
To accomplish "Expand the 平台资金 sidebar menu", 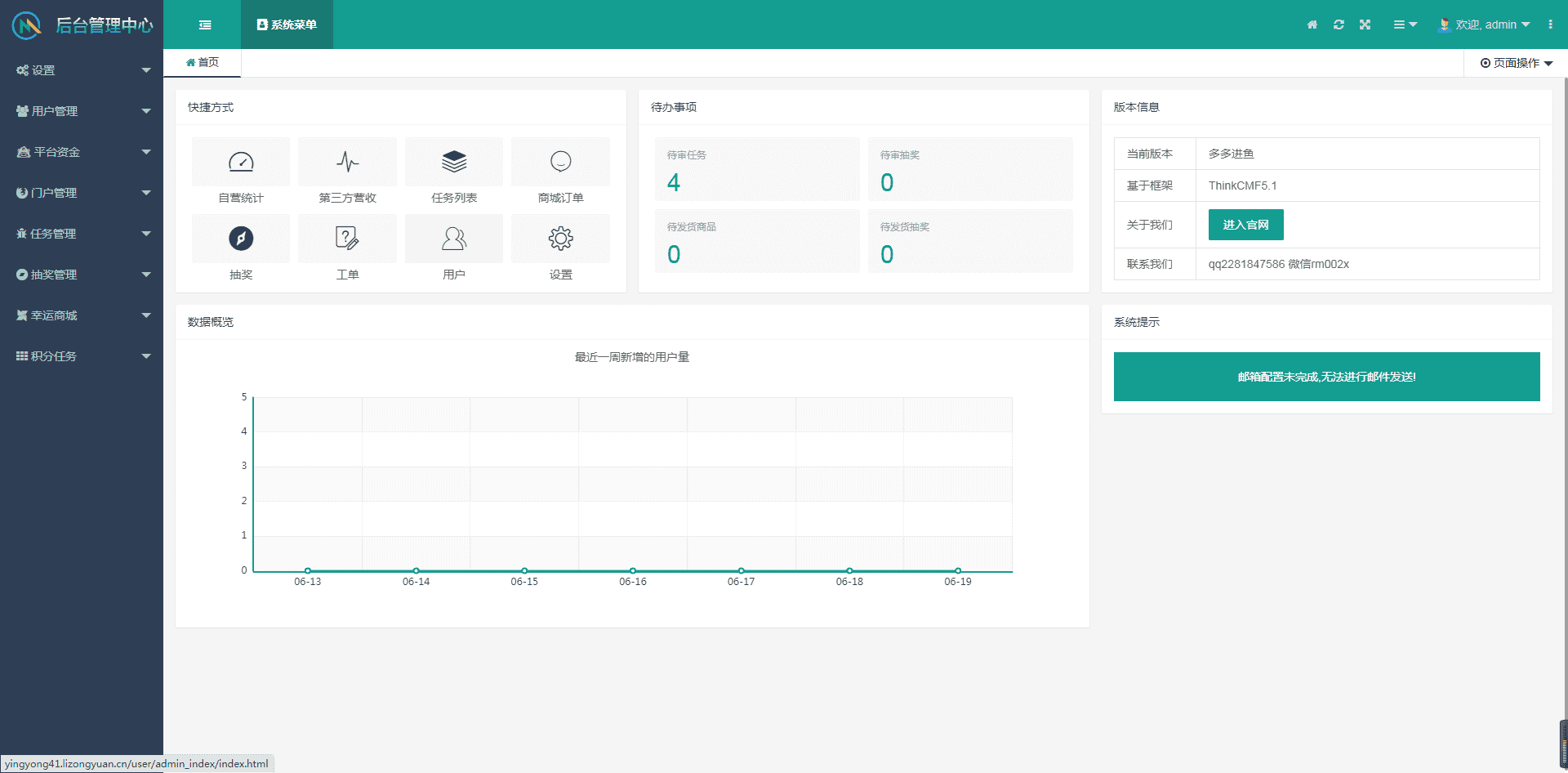I will [x=82, y=152].
